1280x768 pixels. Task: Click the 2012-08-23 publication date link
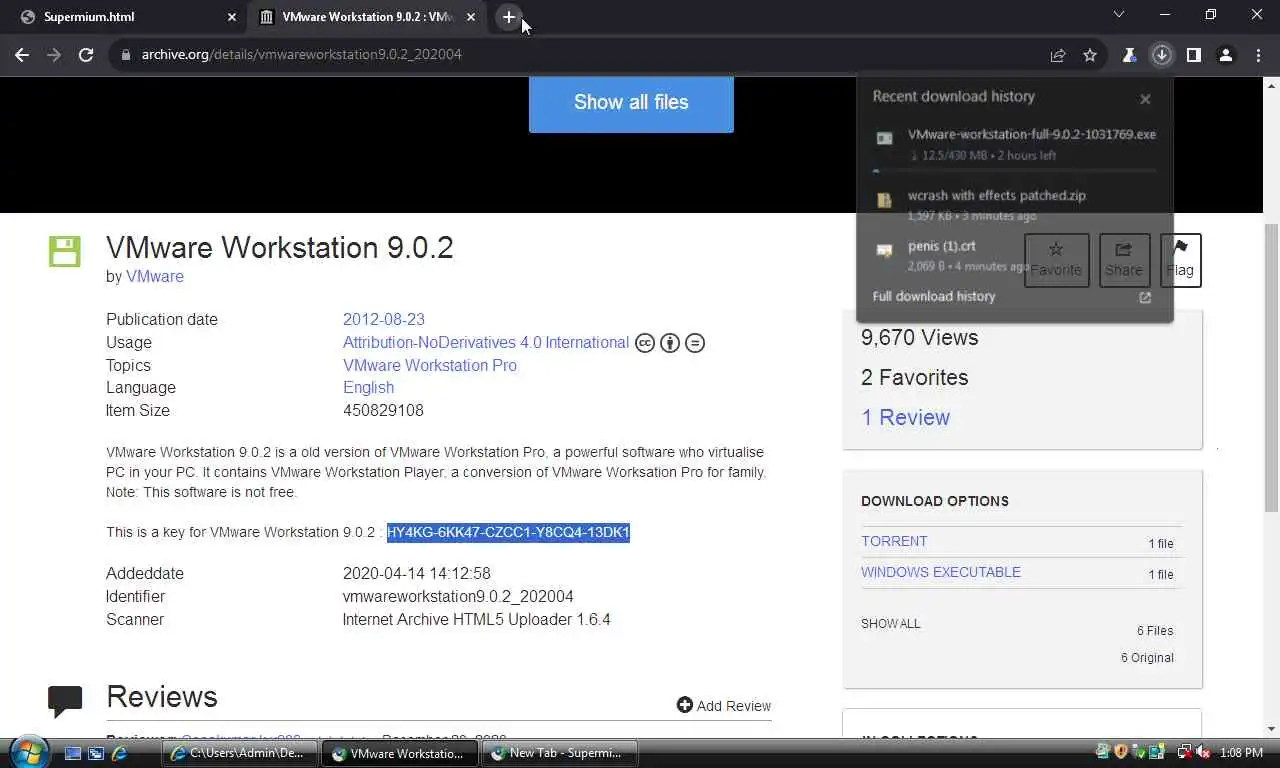tap(384, 320)
